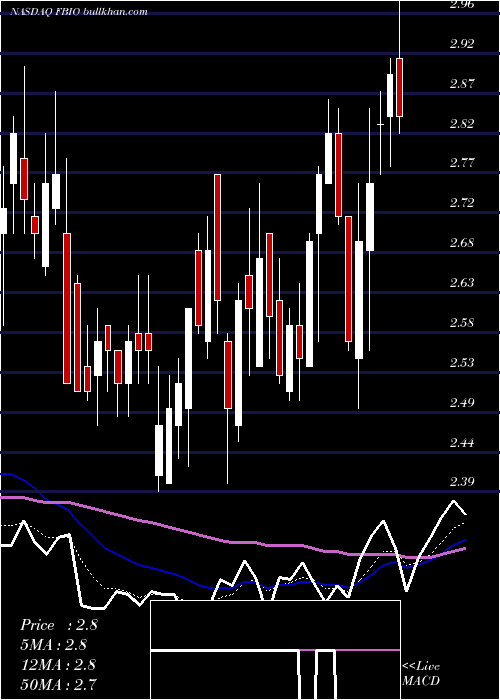The image size is (500, 700).
Task: Click the 2.77 price axis label
Action: pos(461,163)
